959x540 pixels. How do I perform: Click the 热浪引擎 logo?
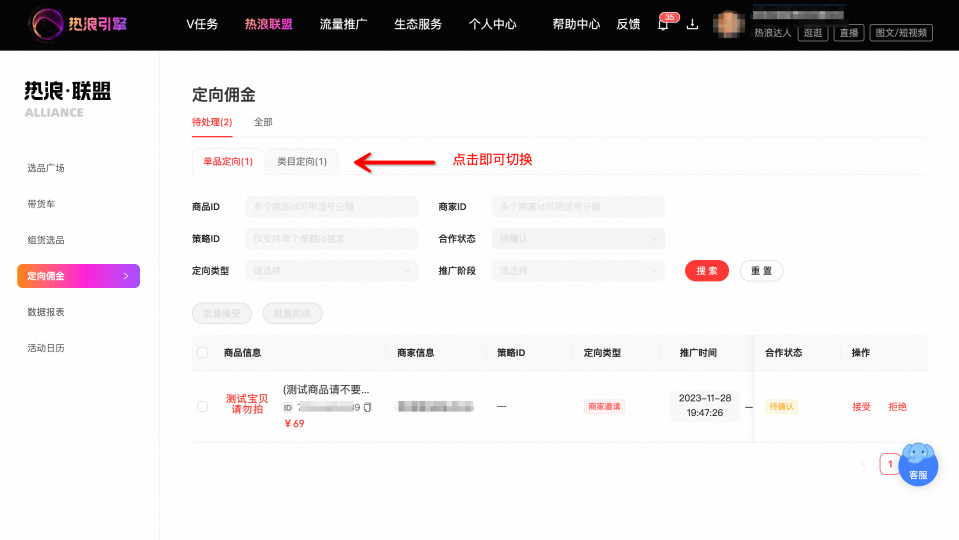coord(78,24)
